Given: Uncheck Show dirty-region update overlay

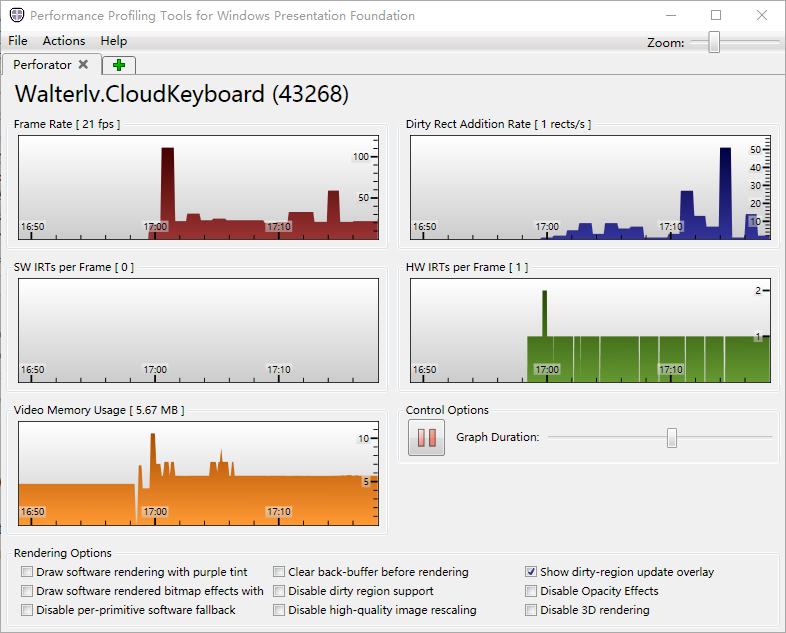Looking at the screenshot, I should (x=532, y=572).
